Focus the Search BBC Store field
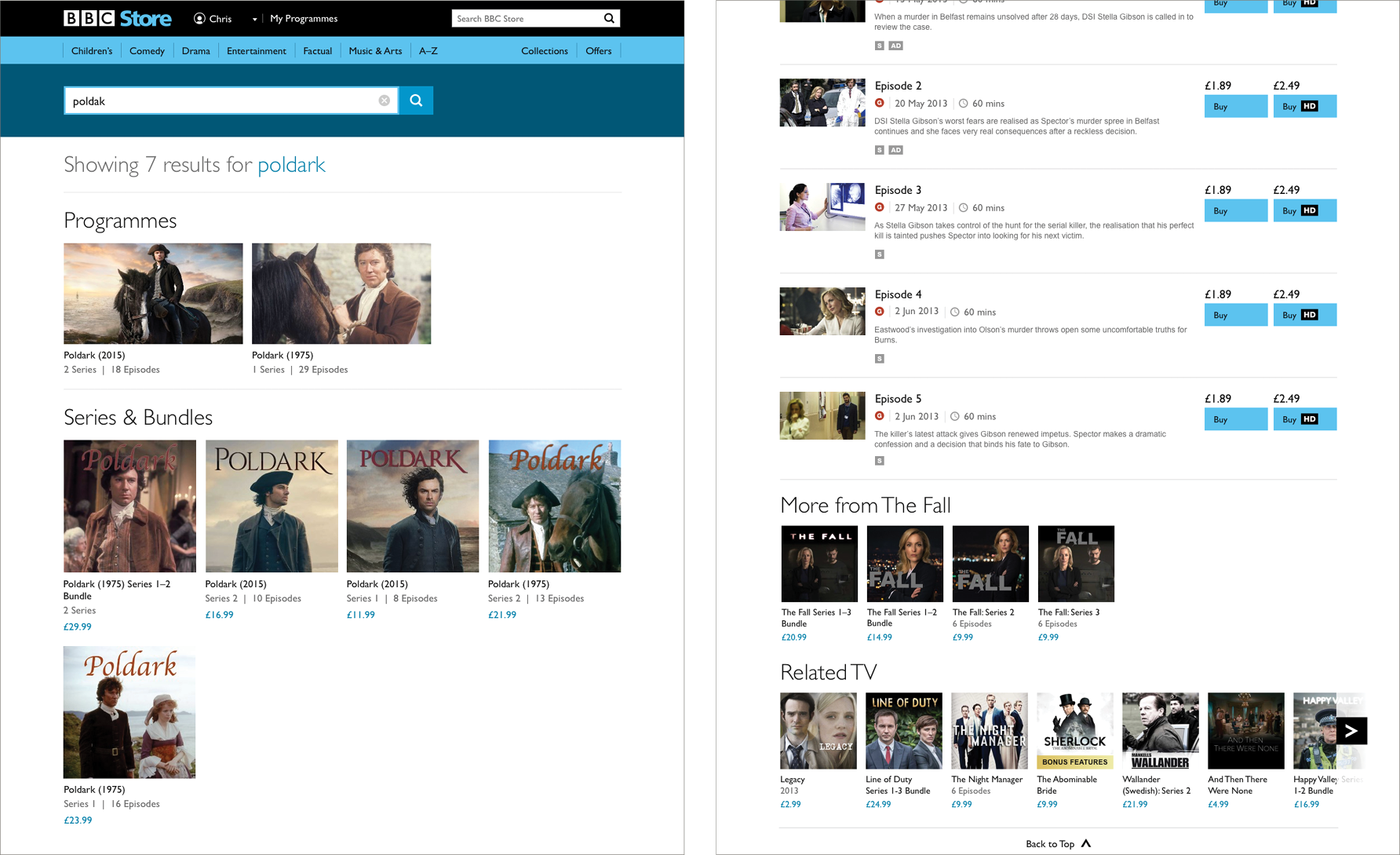 tap(527, 18)
